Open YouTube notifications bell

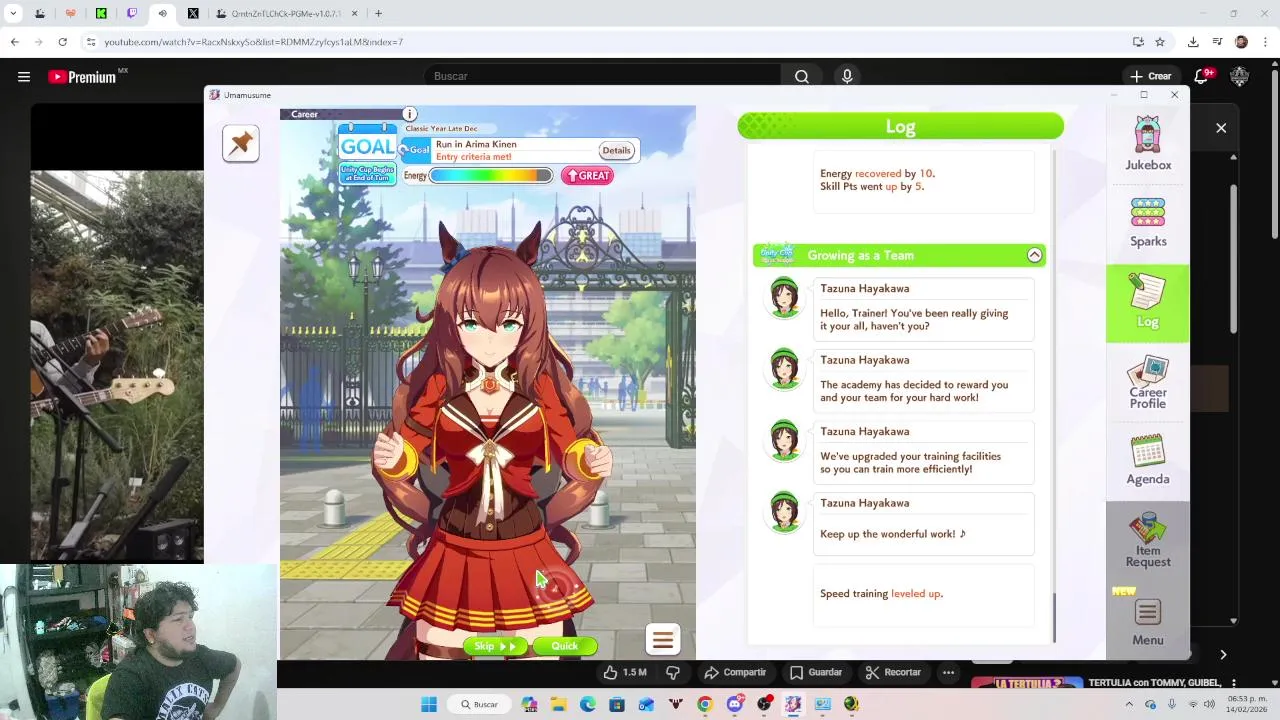[1202, 76]
